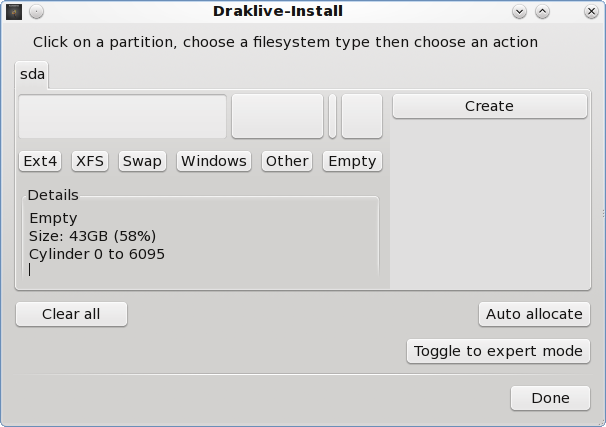The width and height of the screenshot is (606, 427).
Task: Select the narrow third partition sliver
Action: (x=332, y=116)
